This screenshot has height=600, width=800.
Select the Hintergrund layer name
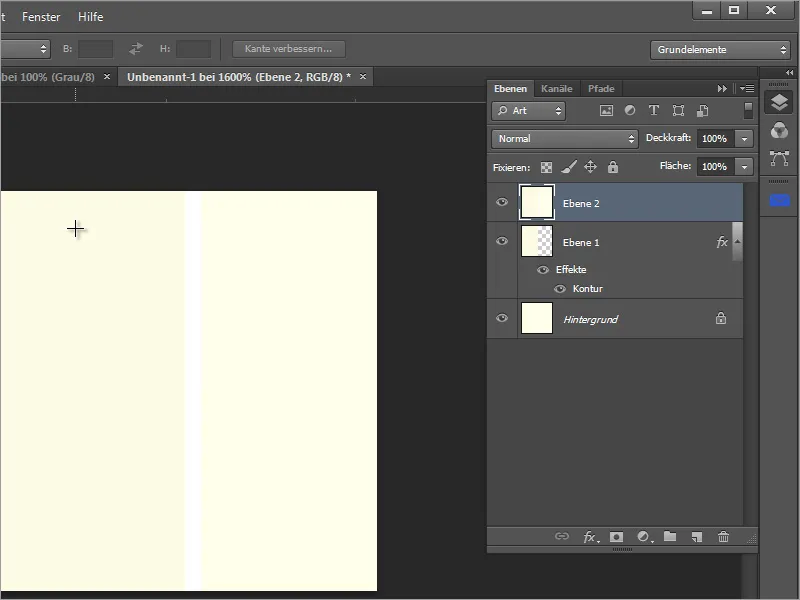tap(590, 319)
